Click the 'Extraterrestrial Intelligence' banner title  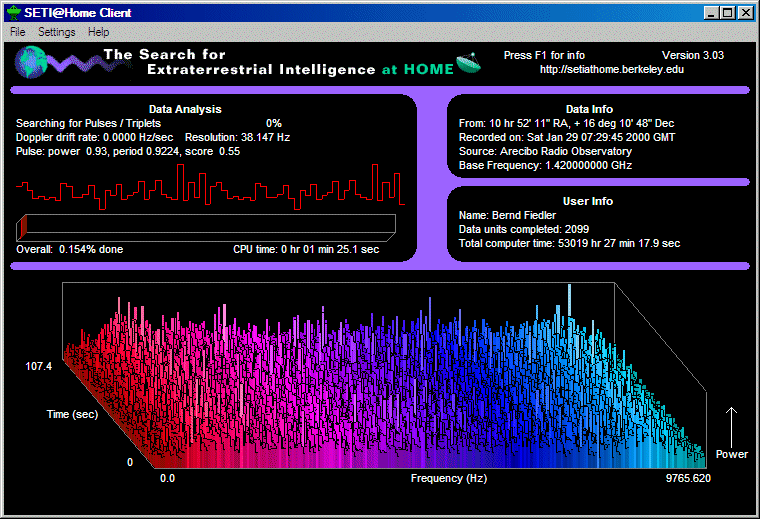pyautogui.click(x=261, y=70)
